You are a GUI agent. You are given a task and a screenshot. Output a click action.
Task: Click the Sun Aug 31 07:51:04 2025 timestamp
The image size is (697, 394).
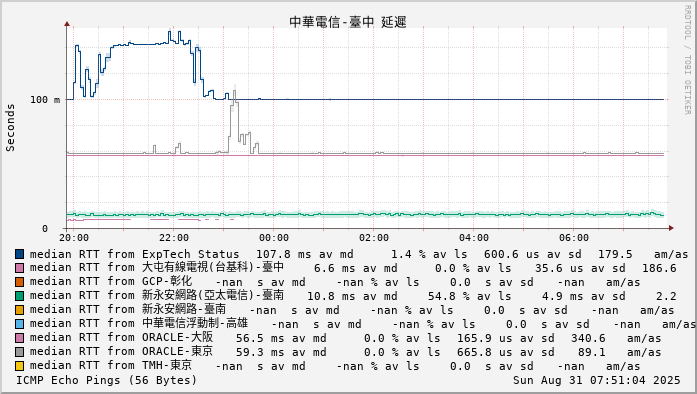597,380
